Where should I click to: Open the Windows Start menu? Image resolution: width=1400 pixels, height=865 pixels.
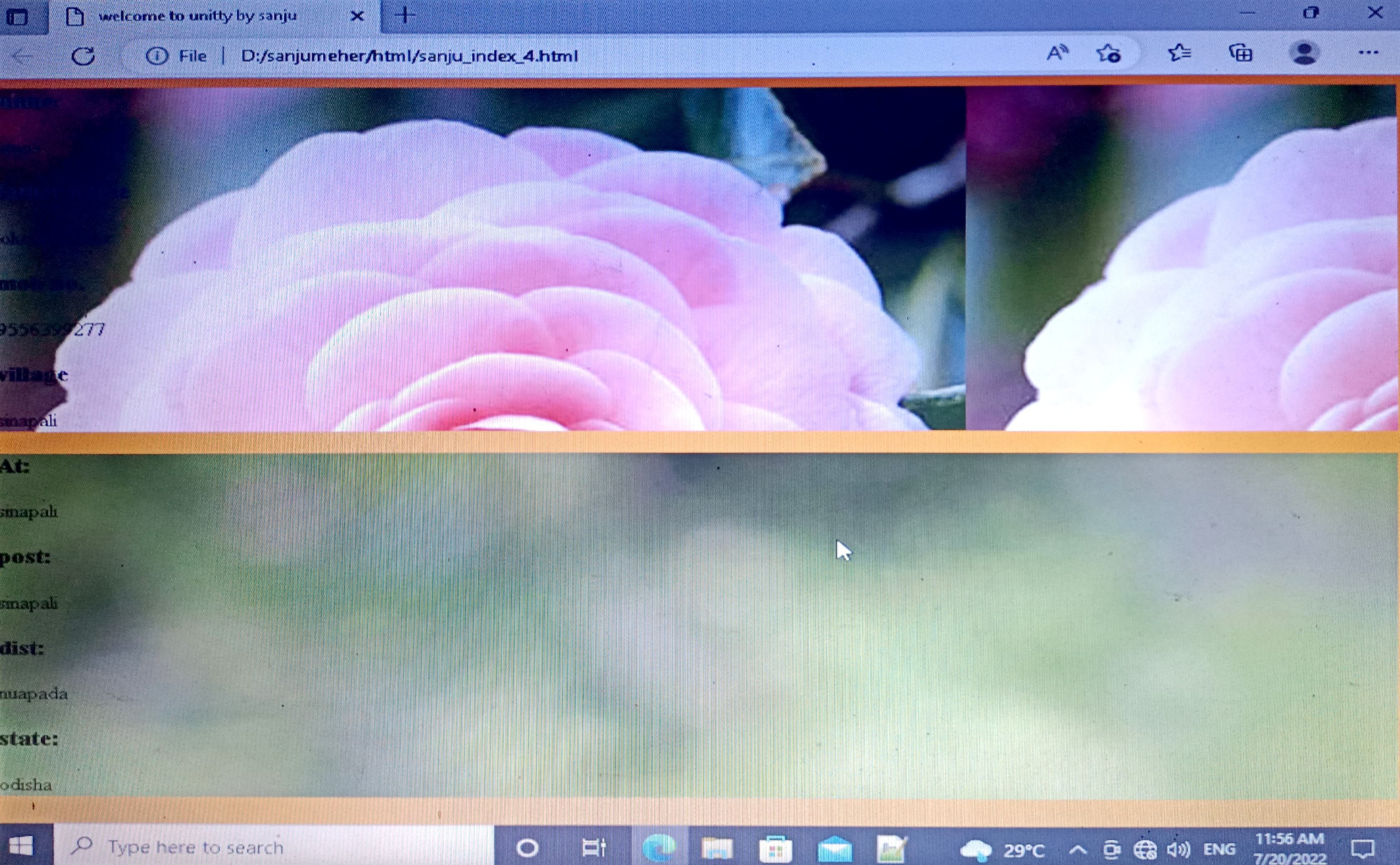22,845
